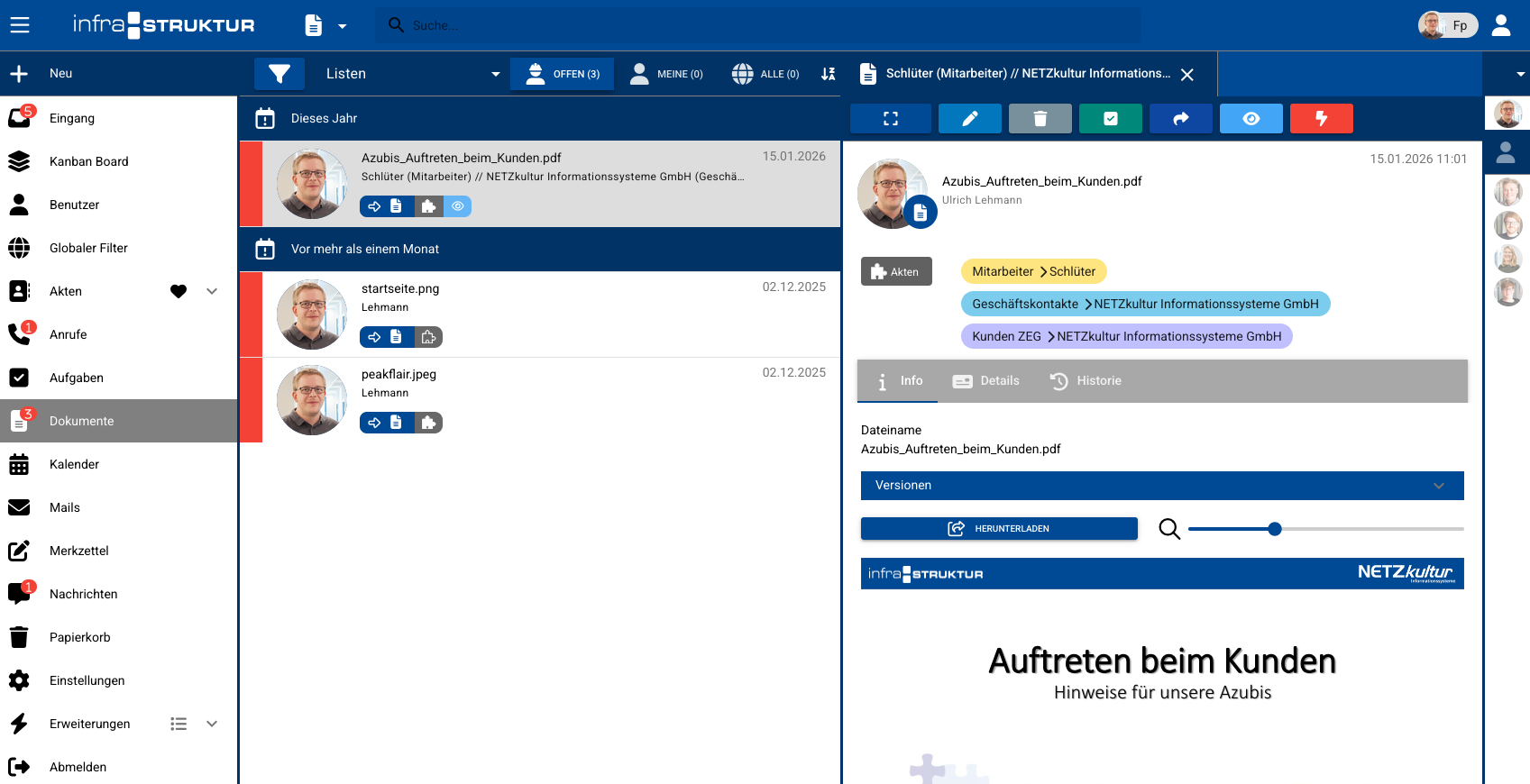Click the Akten puzzle button

click(895, 272)
